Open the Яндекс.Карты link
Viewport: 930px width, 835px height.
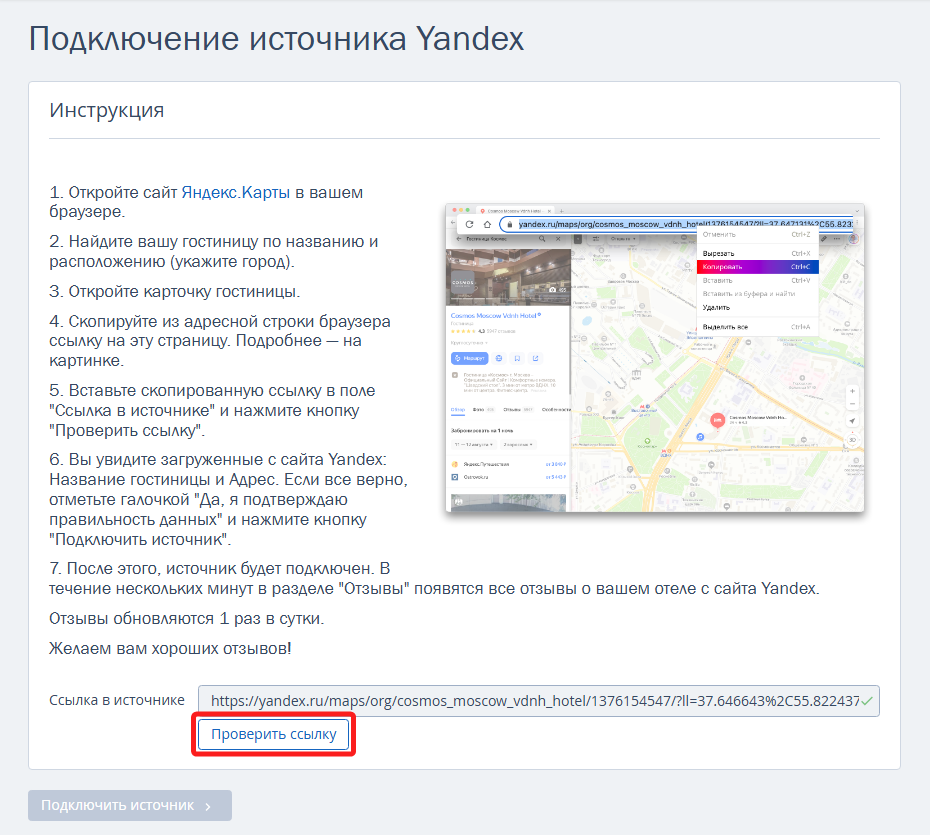pyautogui.click(x=235, y=192)
